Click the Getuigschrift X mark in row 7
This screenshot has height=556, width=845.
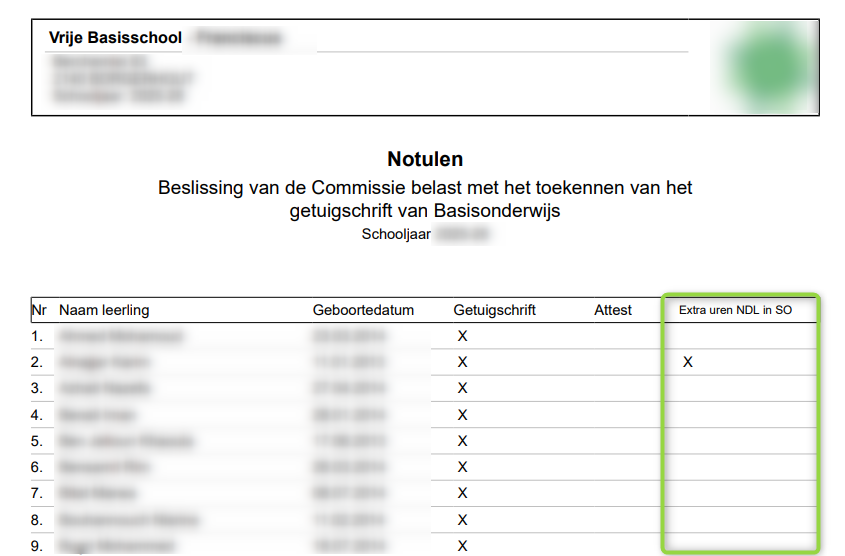(462, 493)
